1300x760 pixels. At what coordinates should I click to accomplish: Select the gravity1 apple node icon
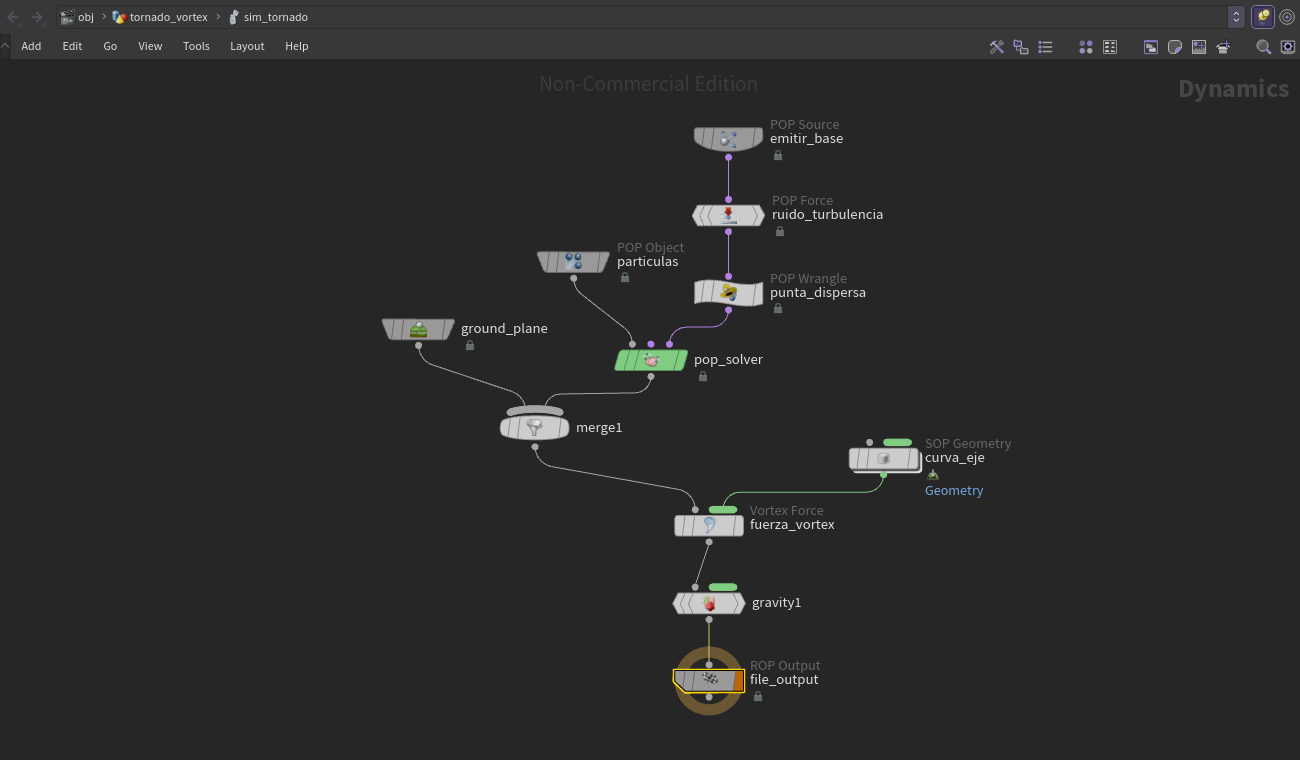(x=709, y=603)
